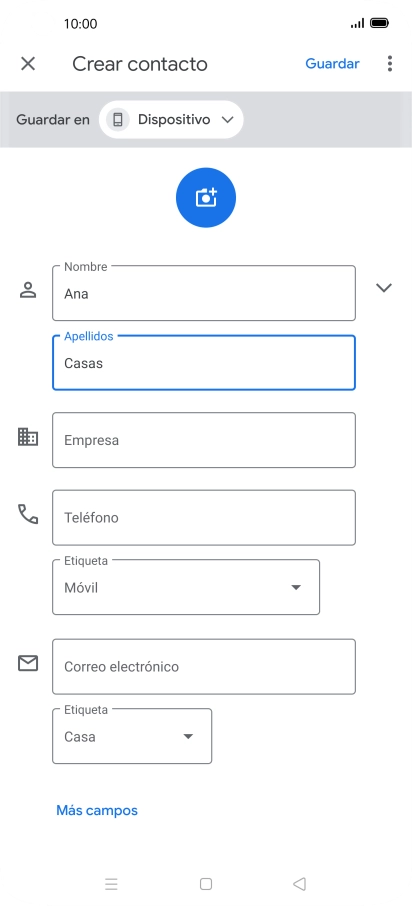Screen dimensions: 412x906
Task: Tap the phone handset icon
Action: point(28,514)
